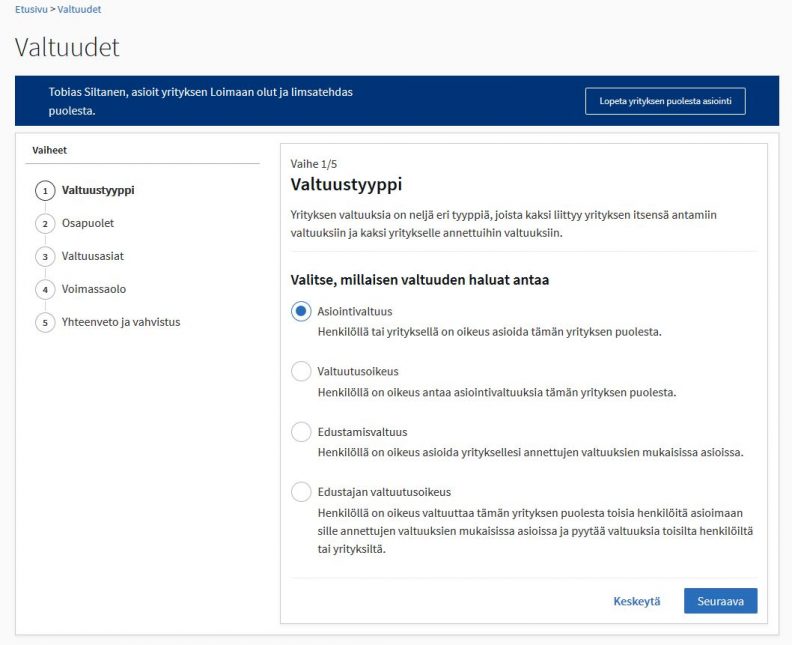This screenshot has width=792, height=645.
Task: Click the Asiointivaltuus option label text
Action: click(355, 311)
